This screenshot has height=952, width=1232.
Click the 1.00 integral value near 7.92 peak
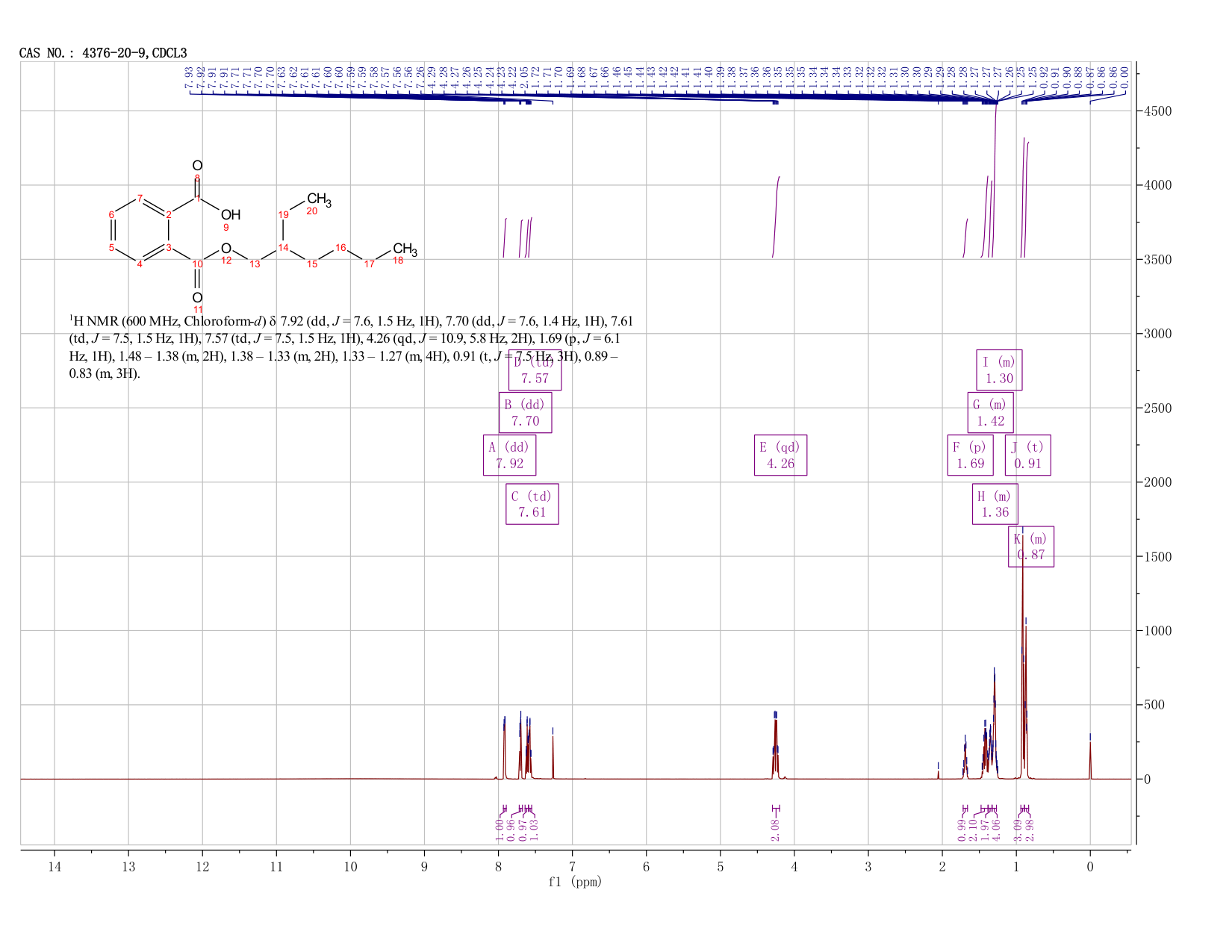coord(500,830)
